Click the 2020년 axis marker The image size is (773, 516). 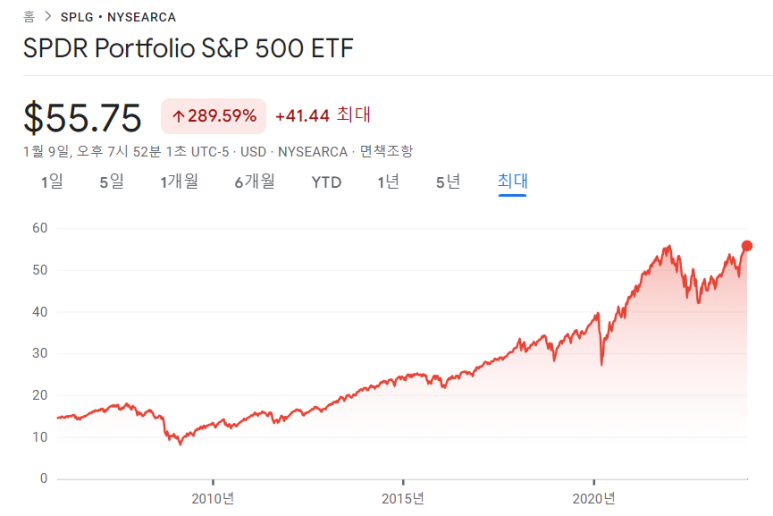(594, 498)
